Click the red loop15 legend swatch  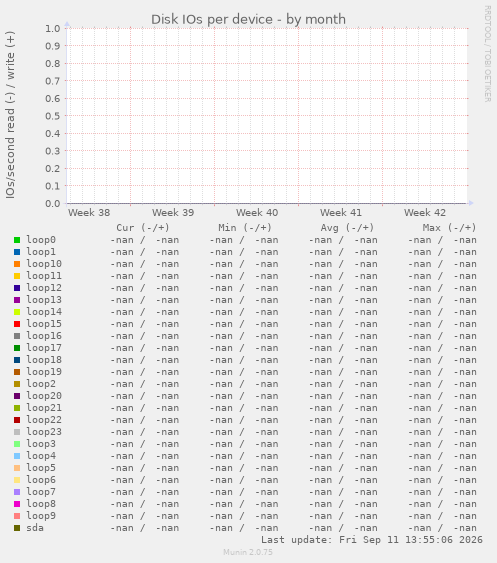(x=17, y=324)
